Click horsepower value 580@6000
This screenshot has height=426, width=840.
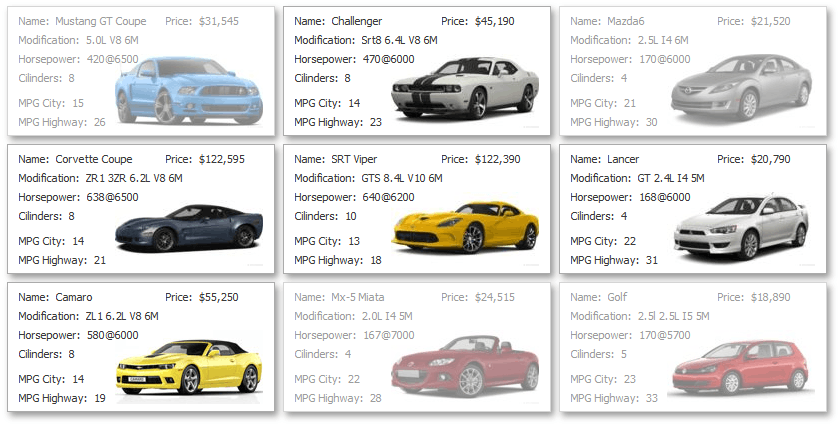(x=112, y=335)
